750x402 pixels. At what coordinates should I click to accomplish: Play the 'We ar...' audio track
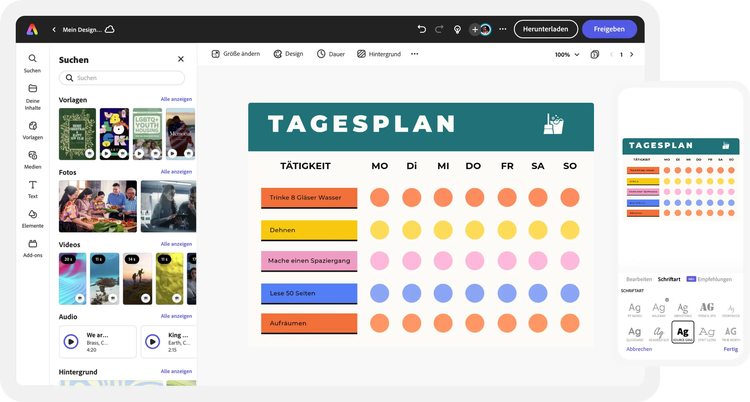point(71,342)
